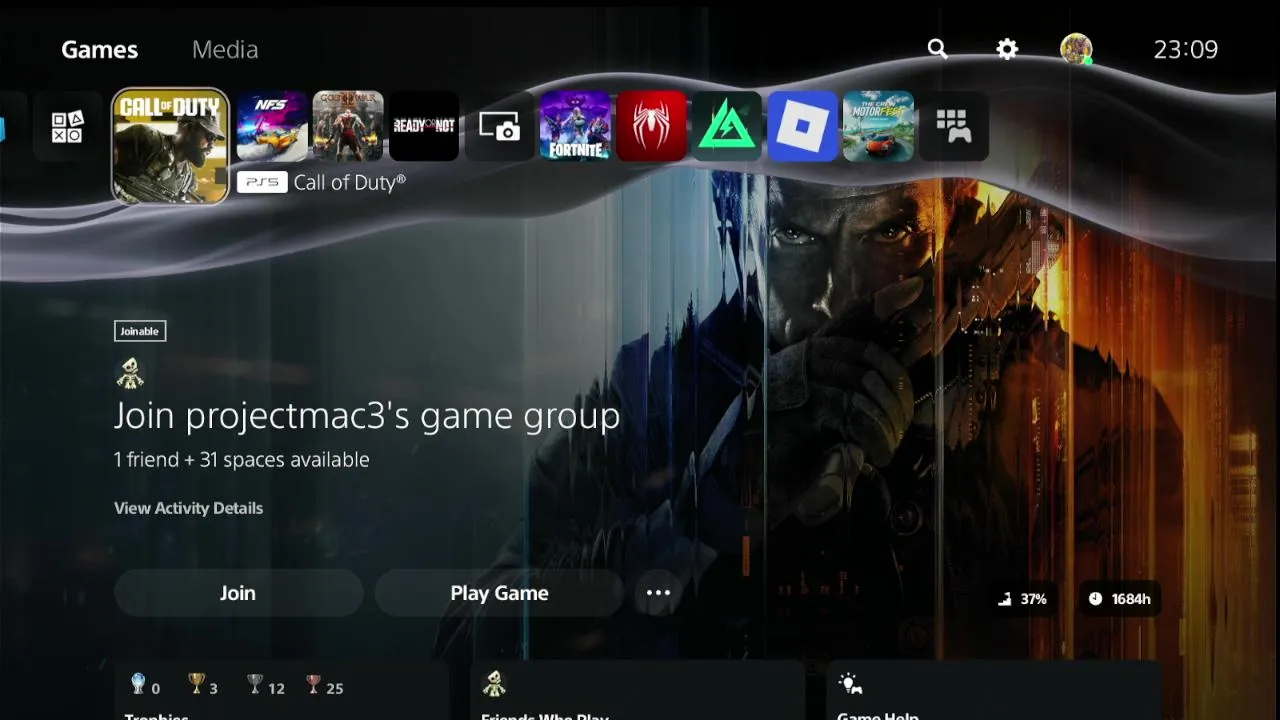Select The Crew Motorfest tile
The image size is (1280, 720).
coord(878,126)
